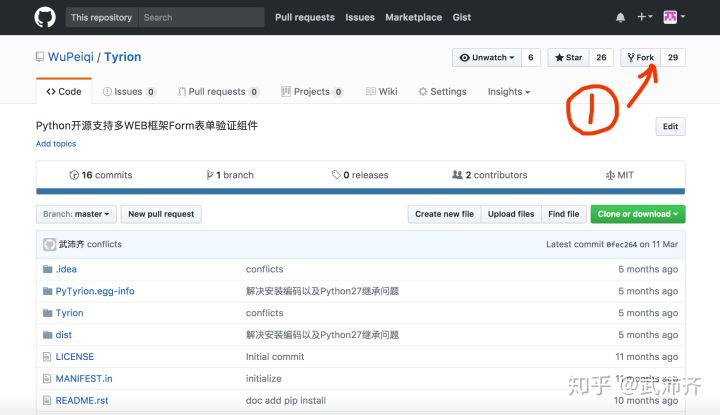This screenshot has height=415, width=720.
Task: Open the plus create-new menu
Action: (x=645, y=17)
